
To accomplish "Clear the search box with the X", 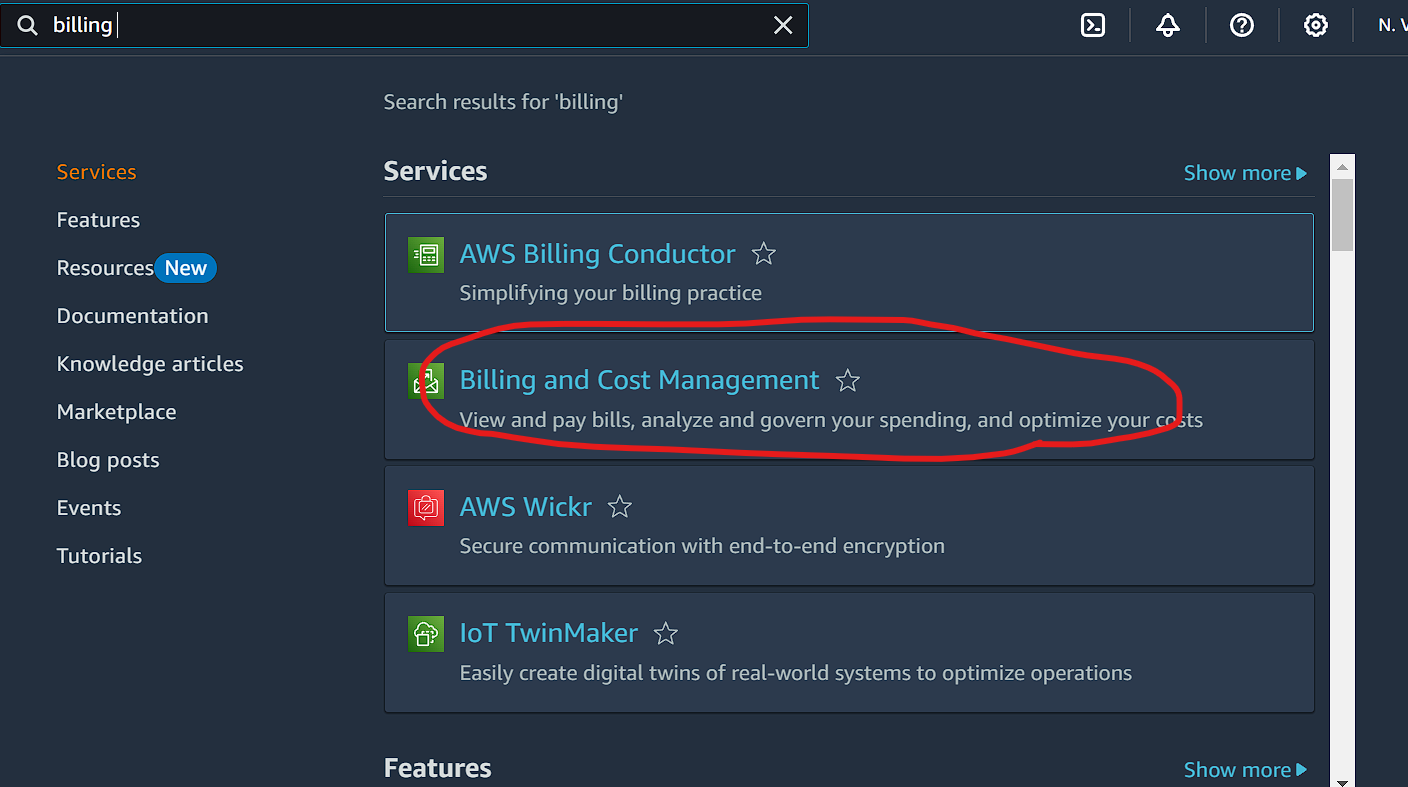I will click(783, 25).
